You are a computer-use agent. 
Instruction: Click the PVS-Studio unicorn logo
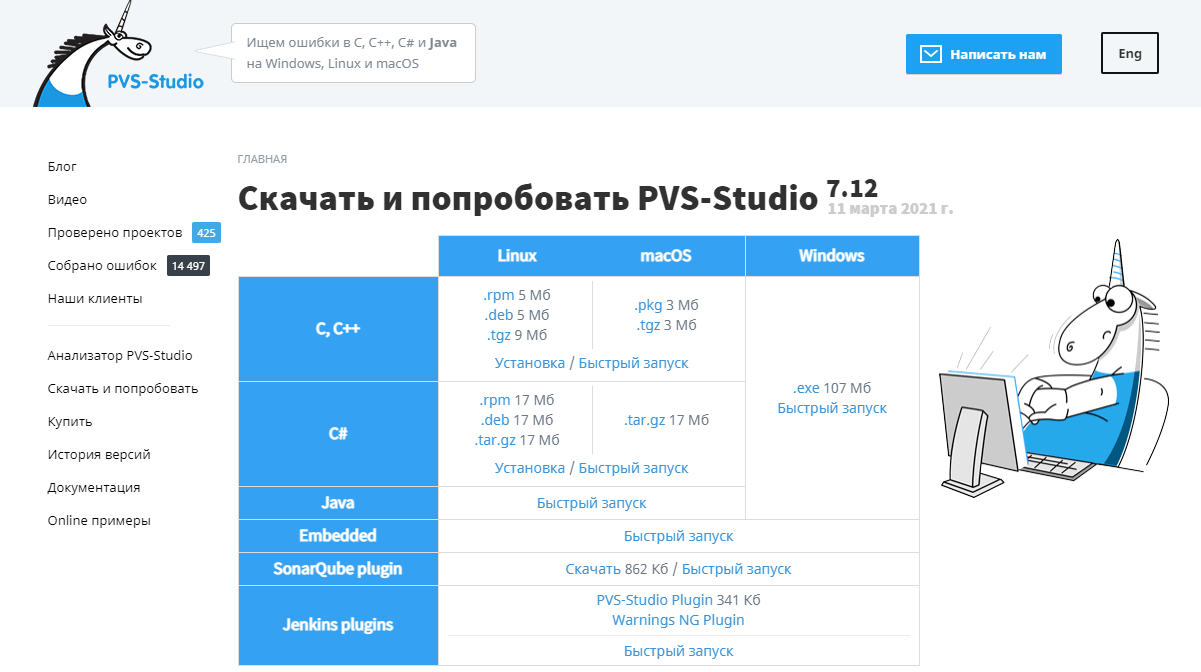[118, 55]
